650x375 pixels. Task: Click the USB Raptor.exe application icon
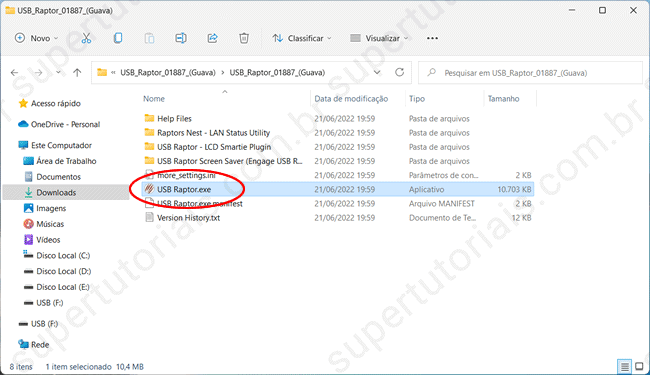pyautogui.click(x=149, y=189)
